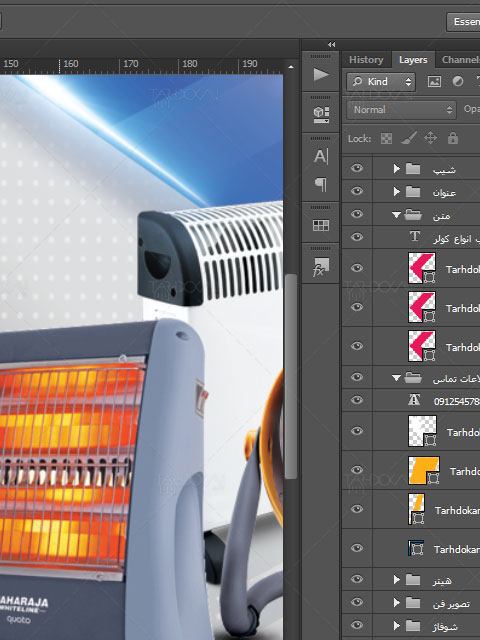Switch to the History tab
The height and width of the screenshot is (640, 480).
pos(366,60)
